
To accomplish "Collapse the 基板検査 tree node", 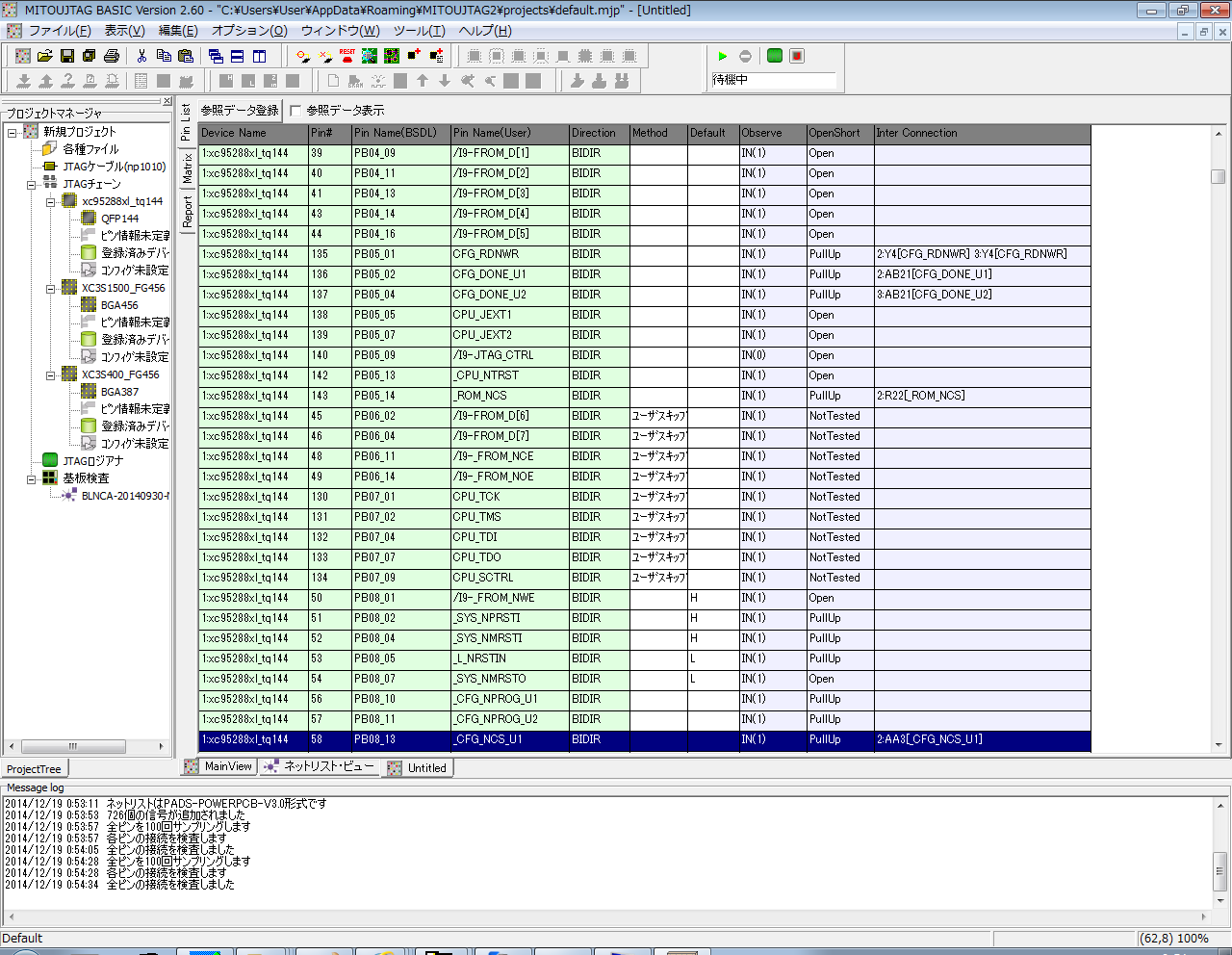I will click(x=31, y=478).
